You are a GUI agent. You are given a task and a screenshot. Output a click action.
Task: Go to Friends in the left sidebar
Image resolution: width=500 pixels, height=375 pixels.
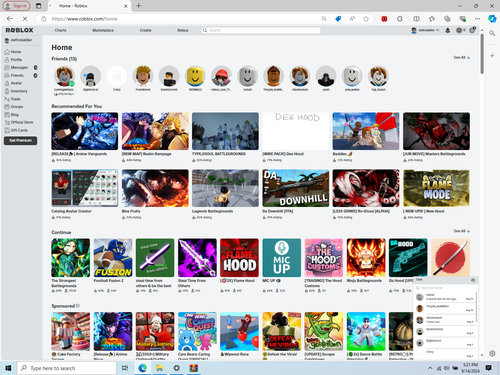21,75
